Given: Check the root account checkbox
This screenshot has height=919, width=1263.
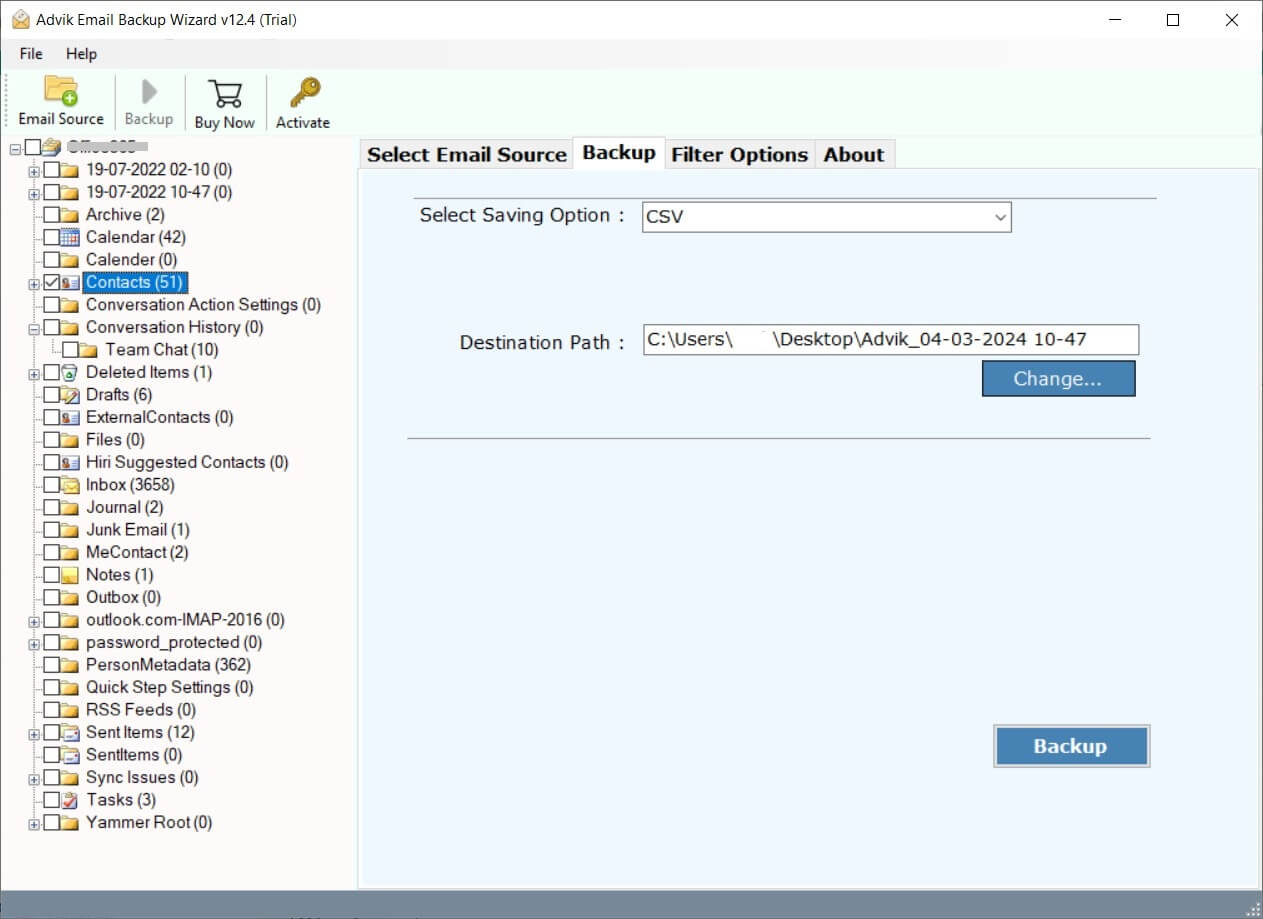Looking at the screenshot, I should 33,148.
